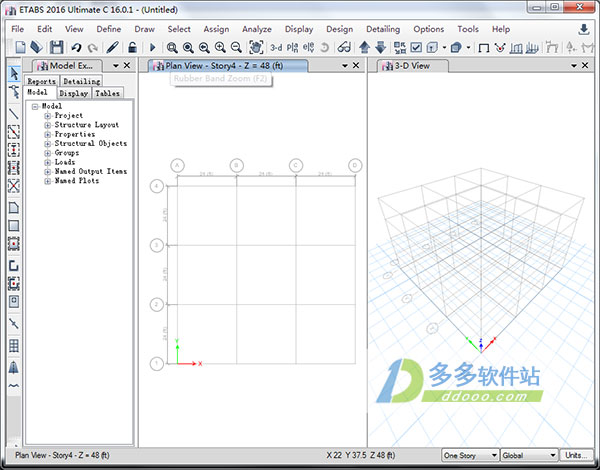The image size is (600, 470).
Task: Select the Draw Rectangular Floor tool
Action: pyautogui.click(x=14, y=226)
